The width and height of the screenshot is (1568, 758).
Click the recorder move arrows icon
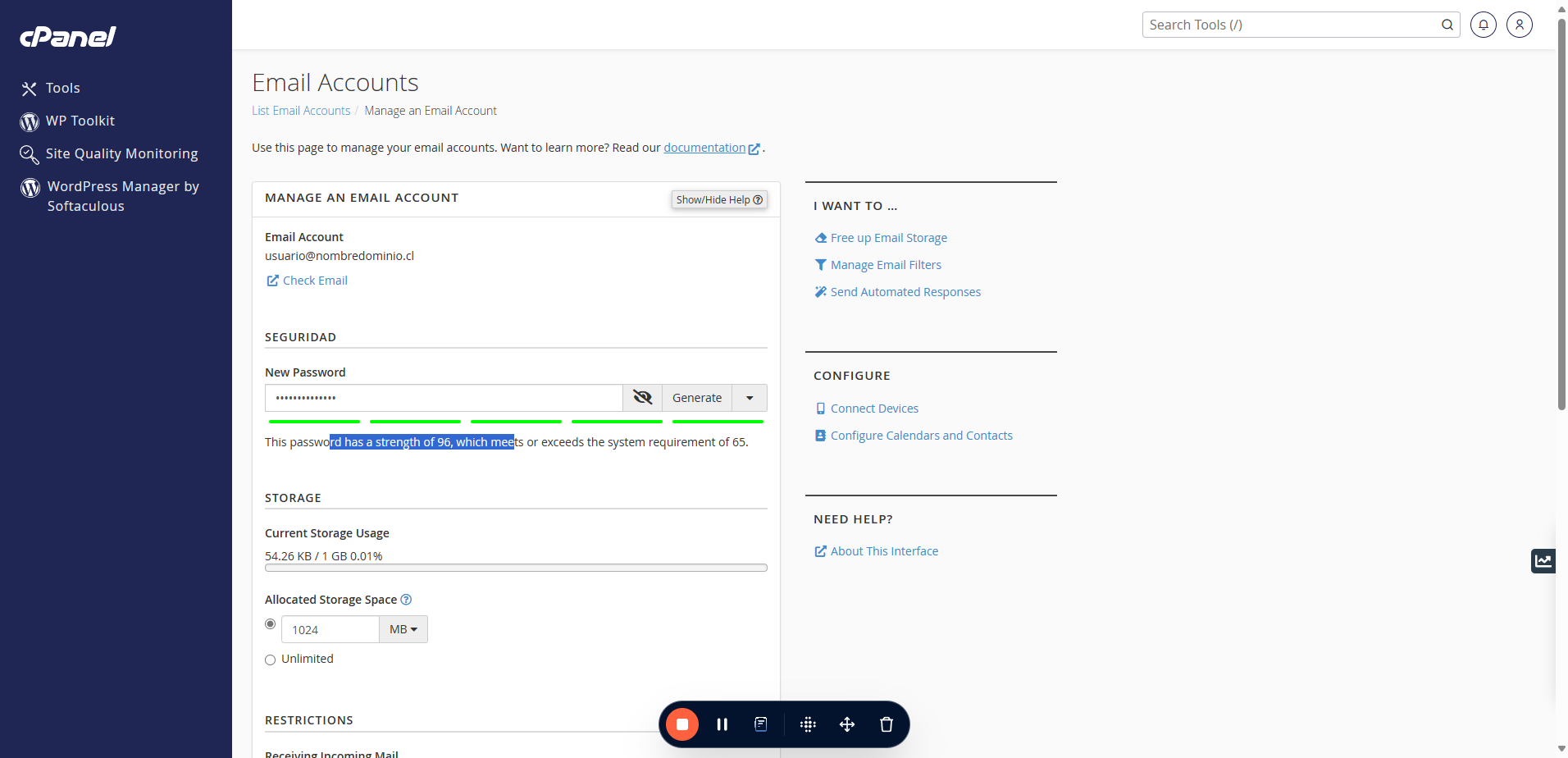pos(847,724)
